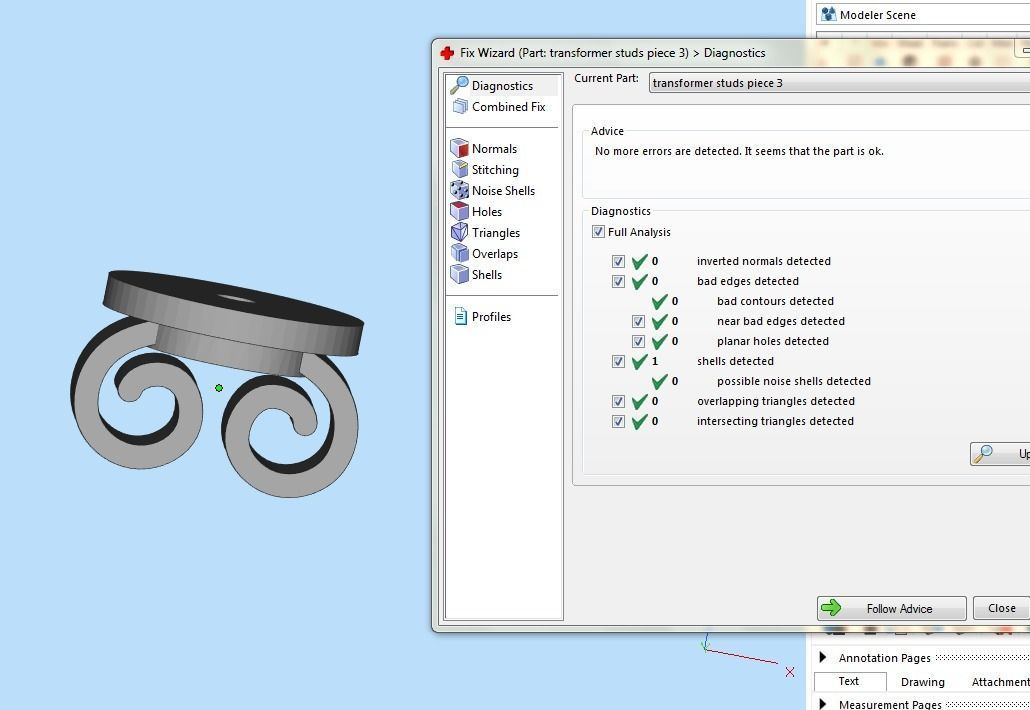Toggle intersecting triangles checkbox
Screen dimensions: 1030x710
coord(618,422)
